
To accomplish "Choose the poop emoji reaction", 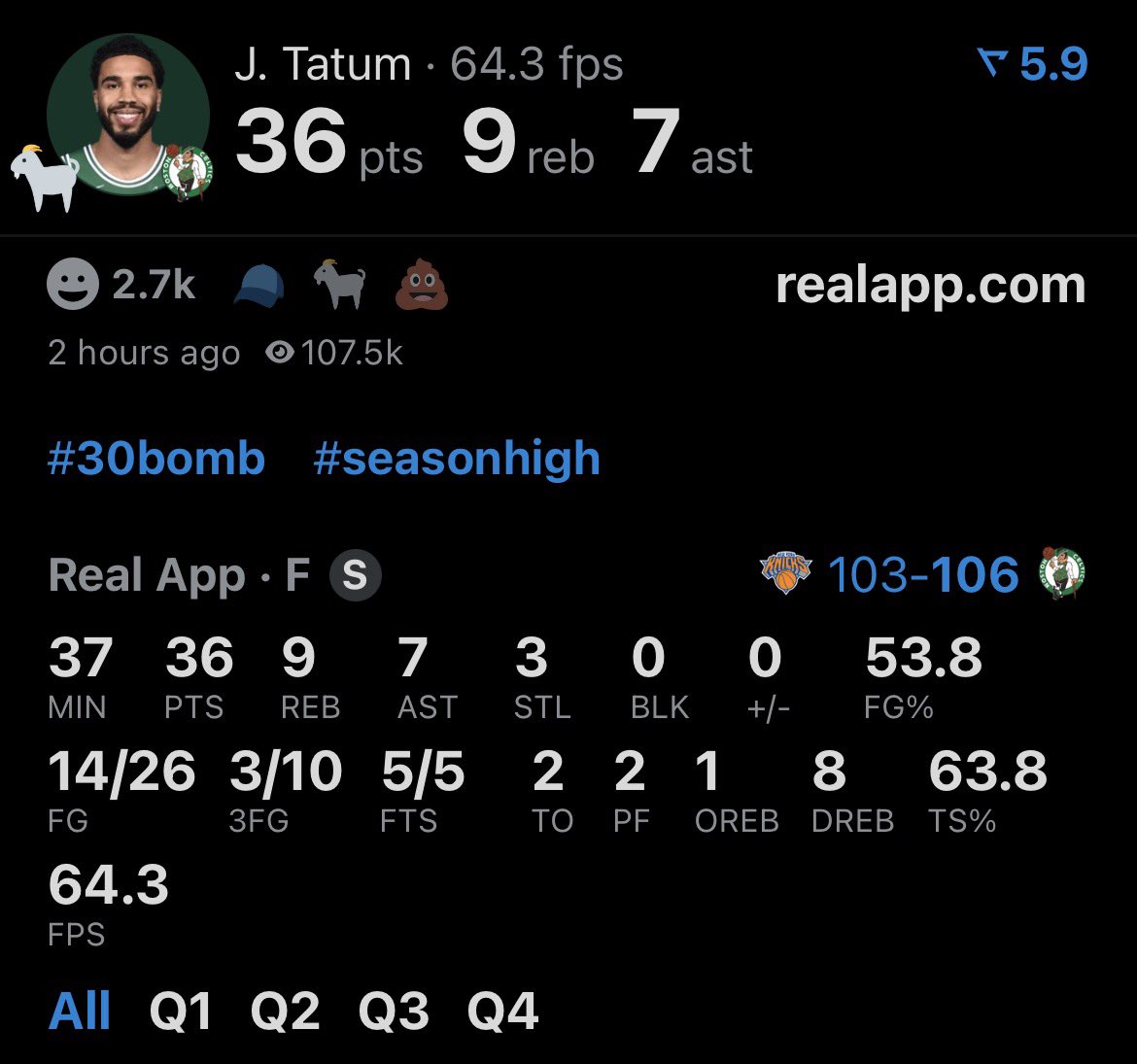I will point(422,285).
